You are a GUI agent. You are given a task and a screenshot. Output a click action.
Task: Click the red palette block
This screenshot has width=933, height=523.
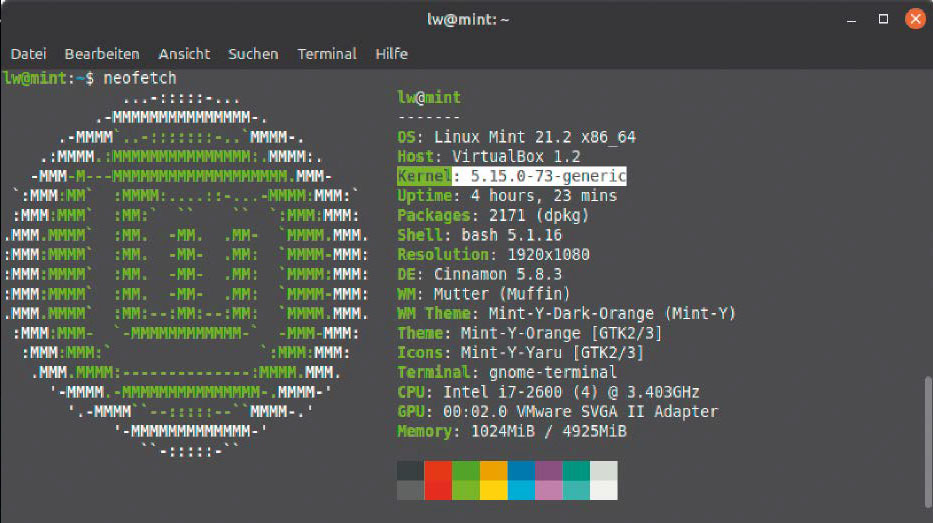pos(438,480)
